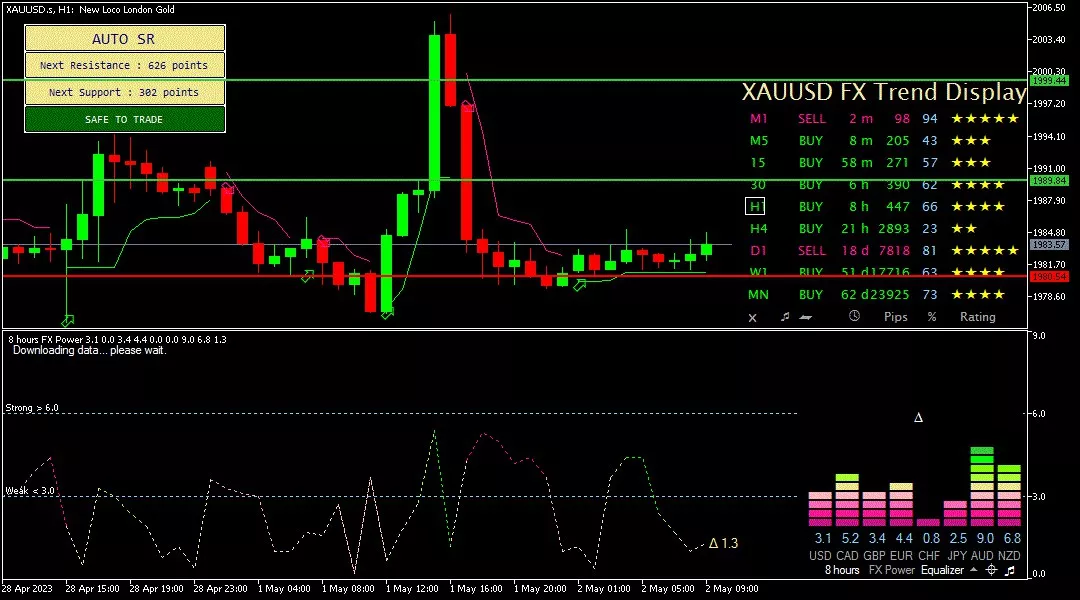Click the Δ 1.3 reading on power line
Viewport: 1080px width, 600px height.
(x=723, y=544)
